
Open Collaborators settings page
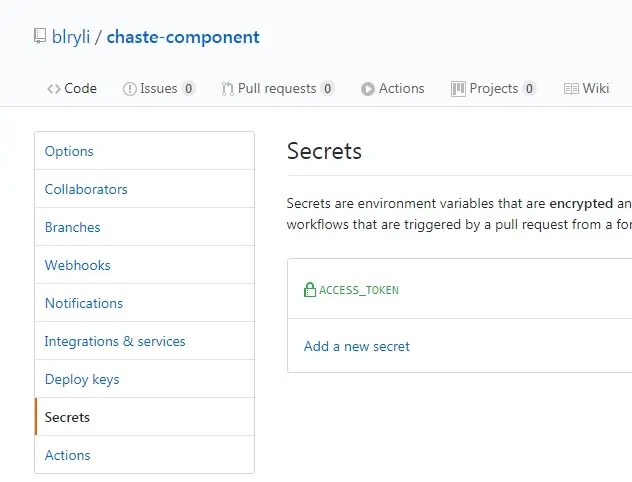pos(86,189)
